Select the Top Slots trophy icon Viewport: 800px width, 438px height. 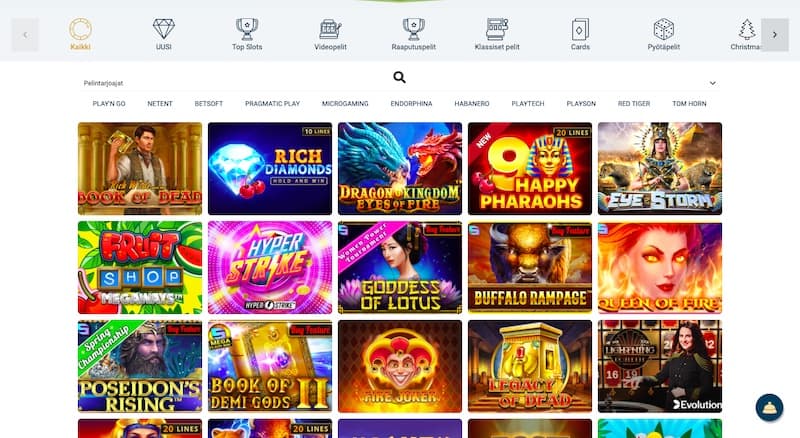tap(247, 29)
